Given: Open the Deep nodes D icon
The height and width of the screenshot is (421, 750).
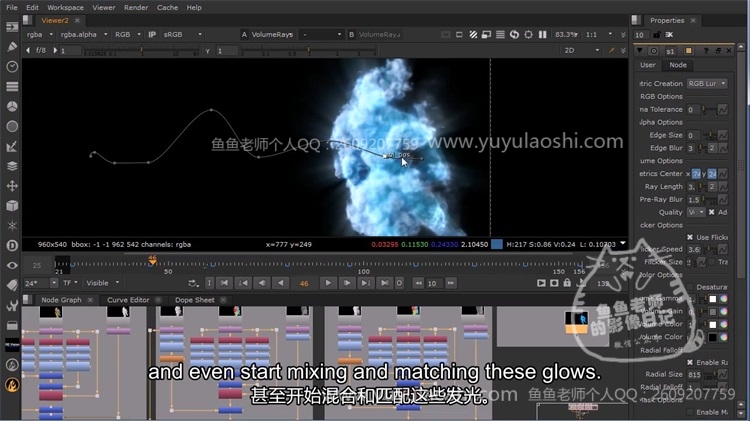Looking at the screenshot, I should tap(12, 245).
